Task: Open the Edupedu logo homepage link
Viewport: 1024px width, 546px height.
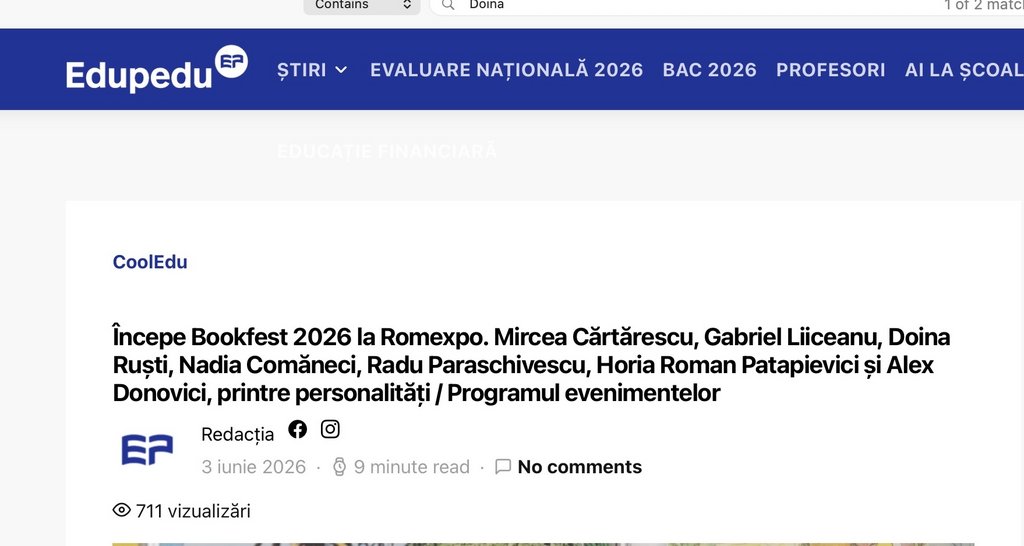Action: coord(157,69)
